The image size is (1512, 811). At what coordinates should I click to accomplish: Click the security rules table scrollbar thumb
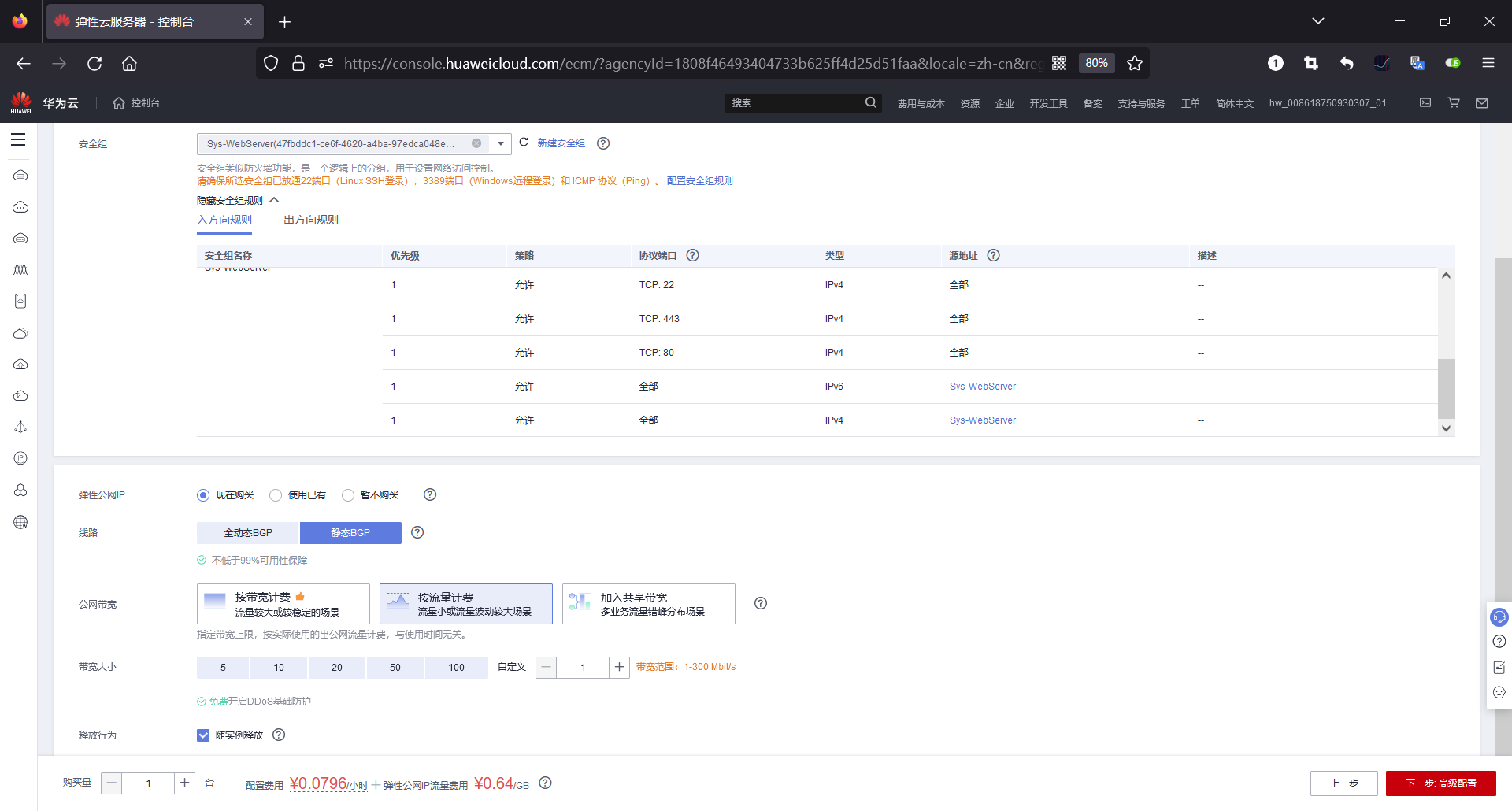[1446, 389]
